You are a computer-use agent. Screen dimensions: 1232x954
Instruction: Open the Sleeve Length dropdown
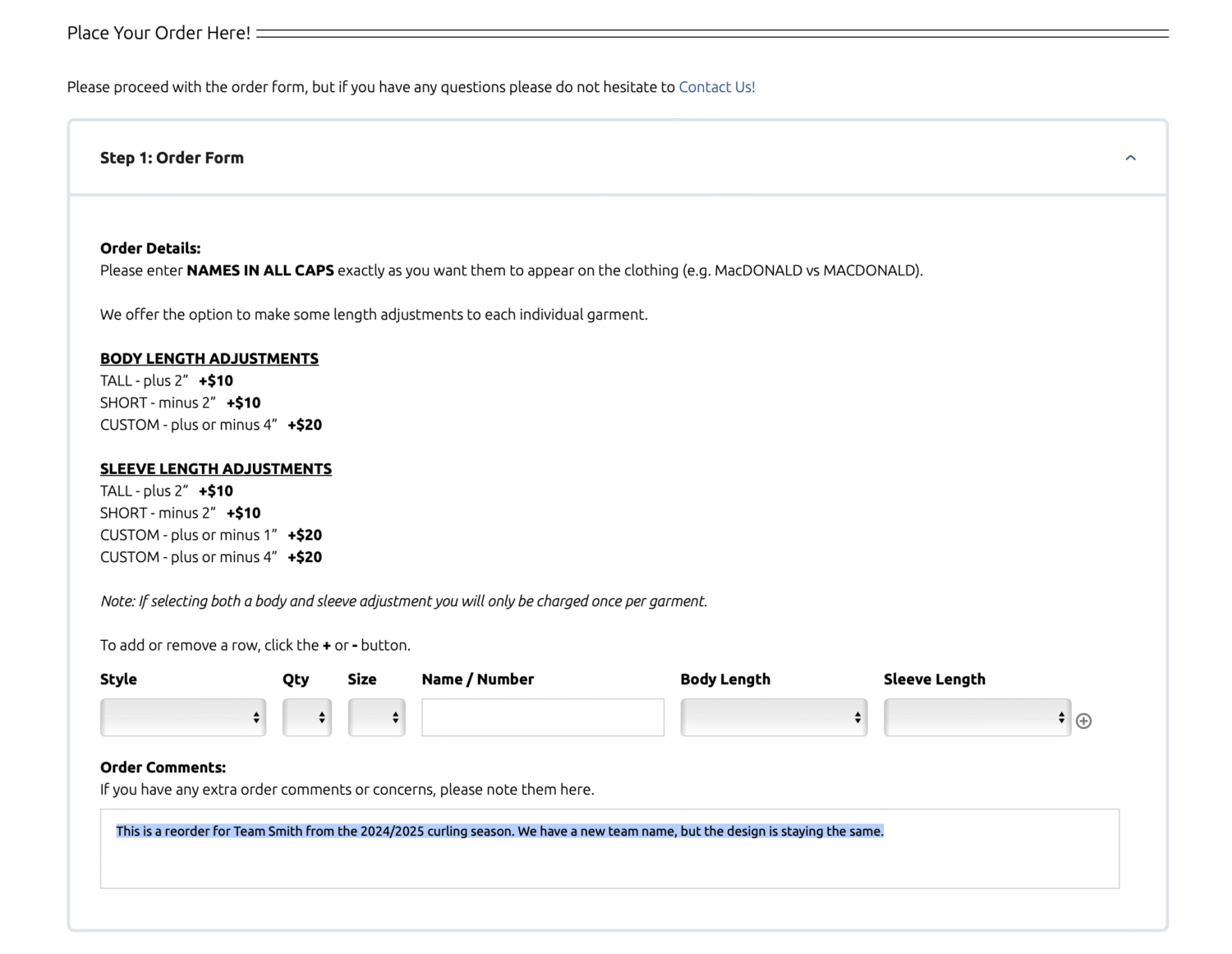977,717
